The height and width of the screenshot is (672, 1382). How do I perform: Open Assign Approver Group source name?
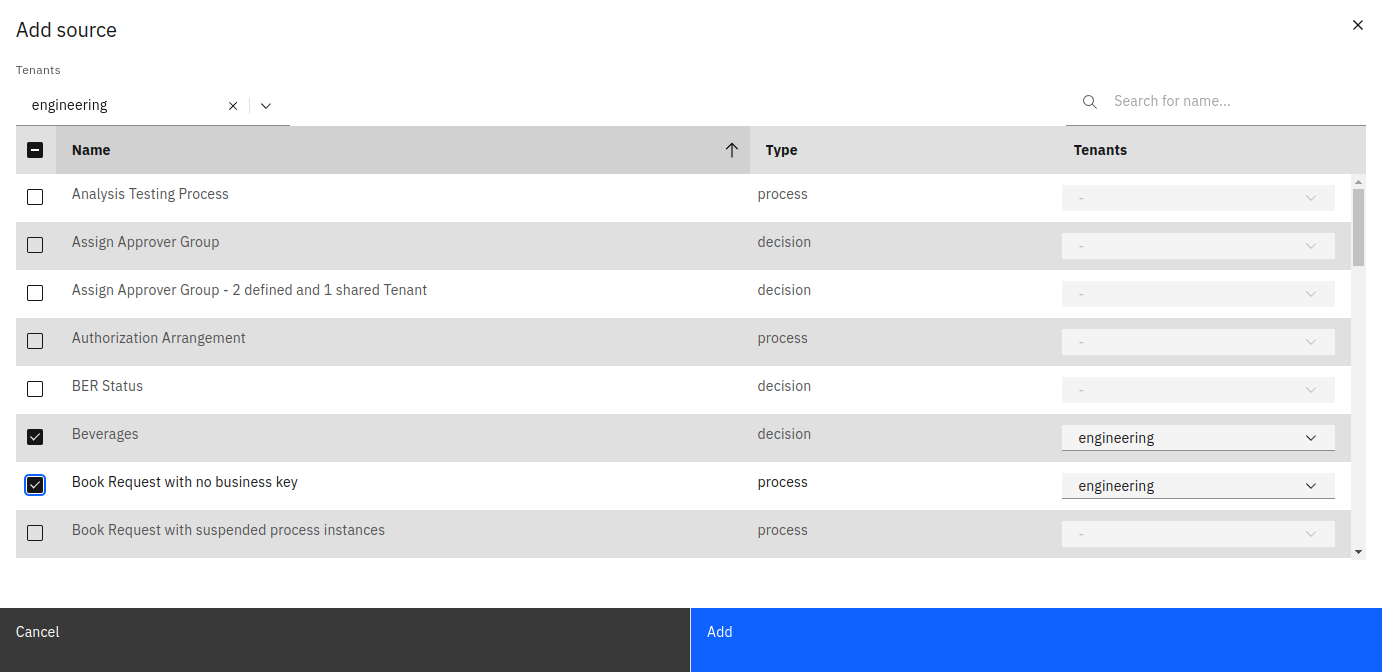point(145,242)
